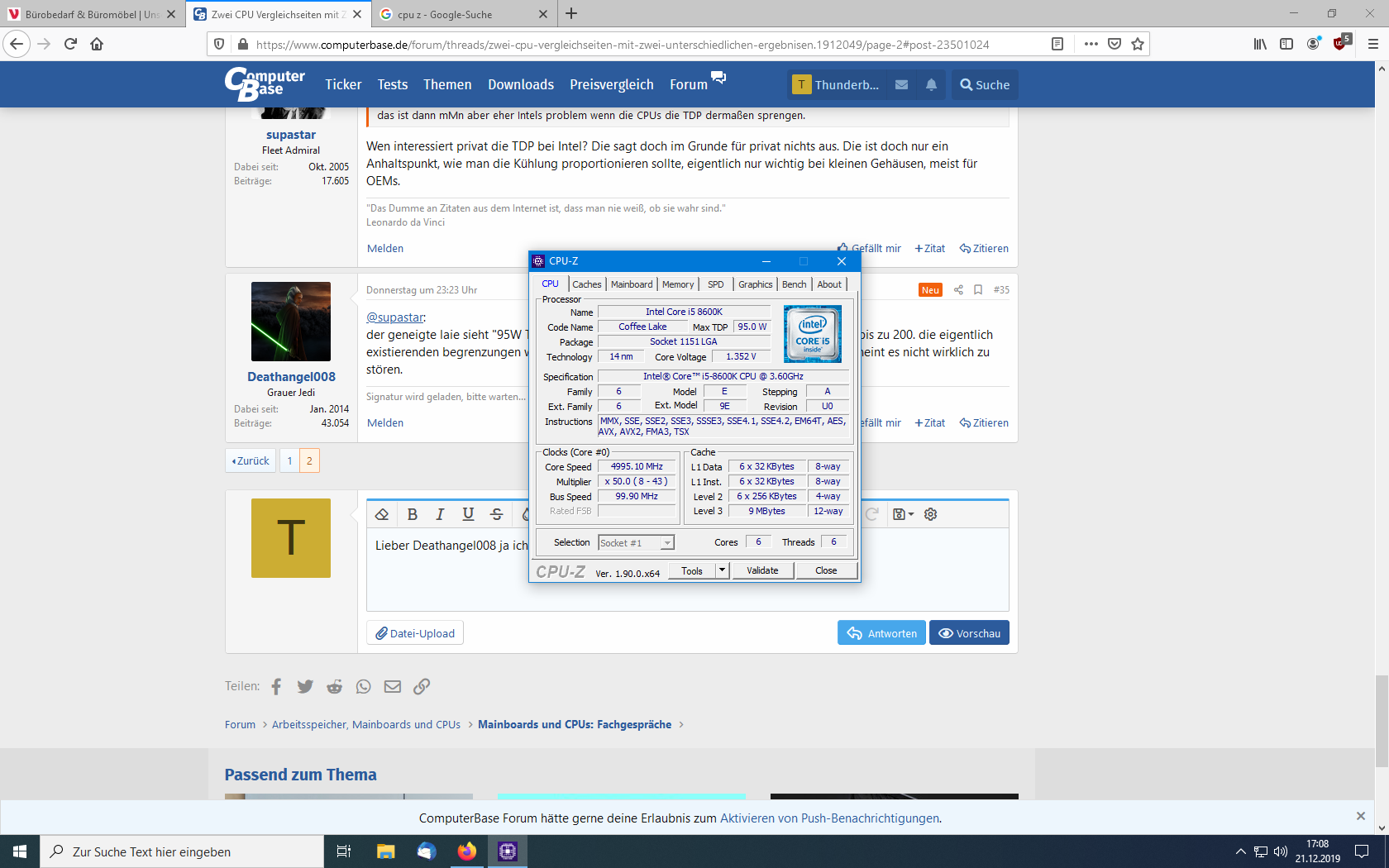Open ComputerBase notifications bell icon
This screenshot has height=868, width=1389.
click(932, 84)
